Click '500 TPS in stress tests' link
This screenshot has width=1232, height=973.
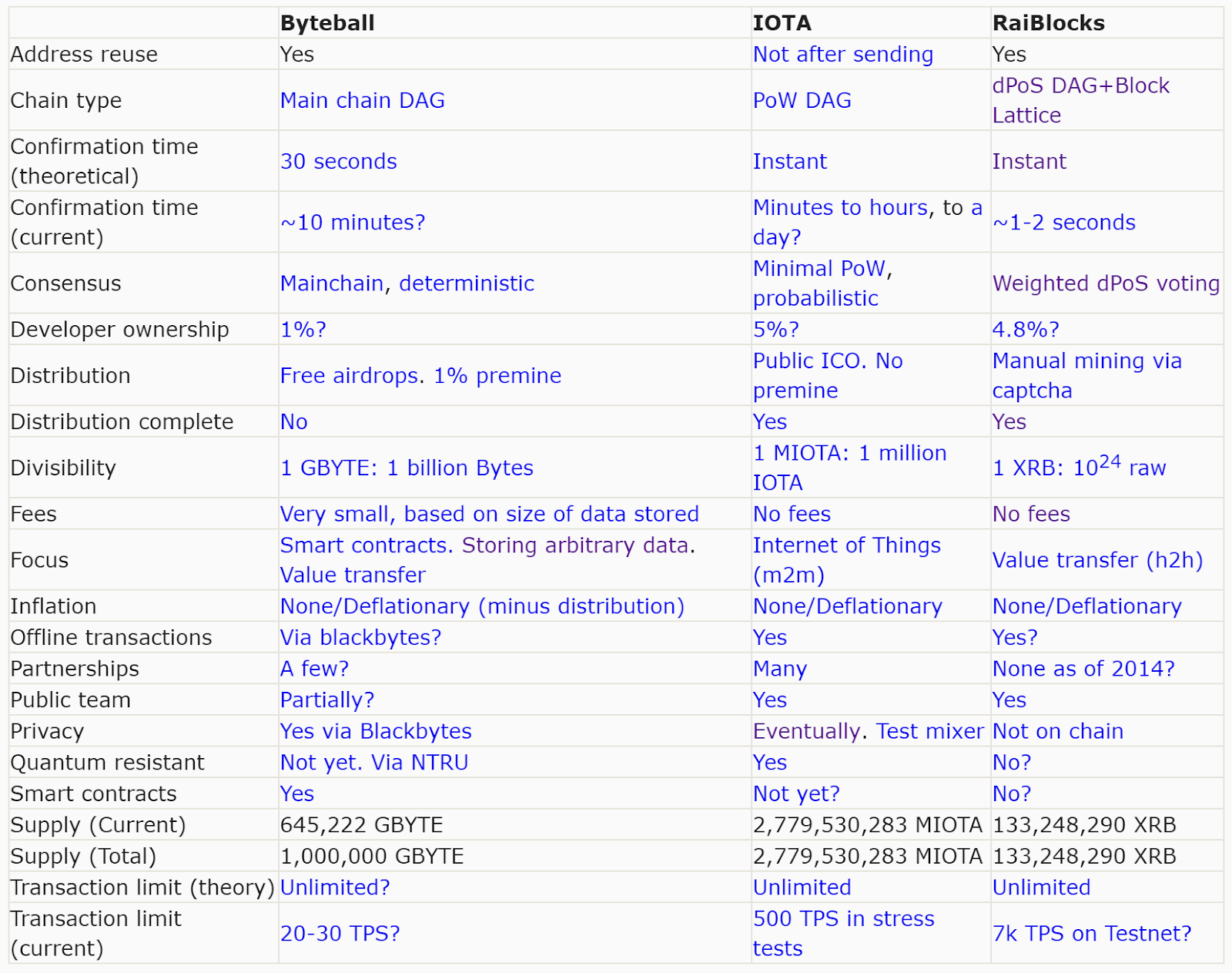coord(843,933)
